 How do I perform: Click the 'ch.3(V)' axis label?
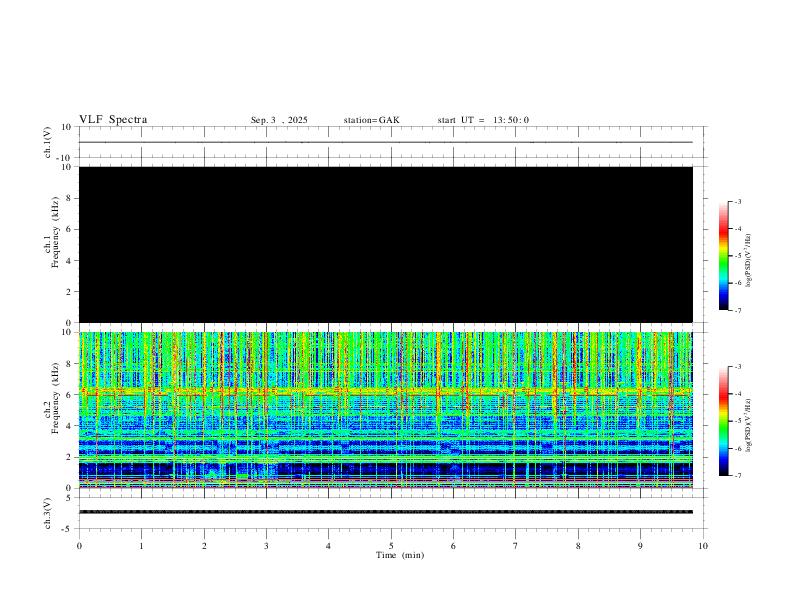pyautogui.click(x=48, y=513)
